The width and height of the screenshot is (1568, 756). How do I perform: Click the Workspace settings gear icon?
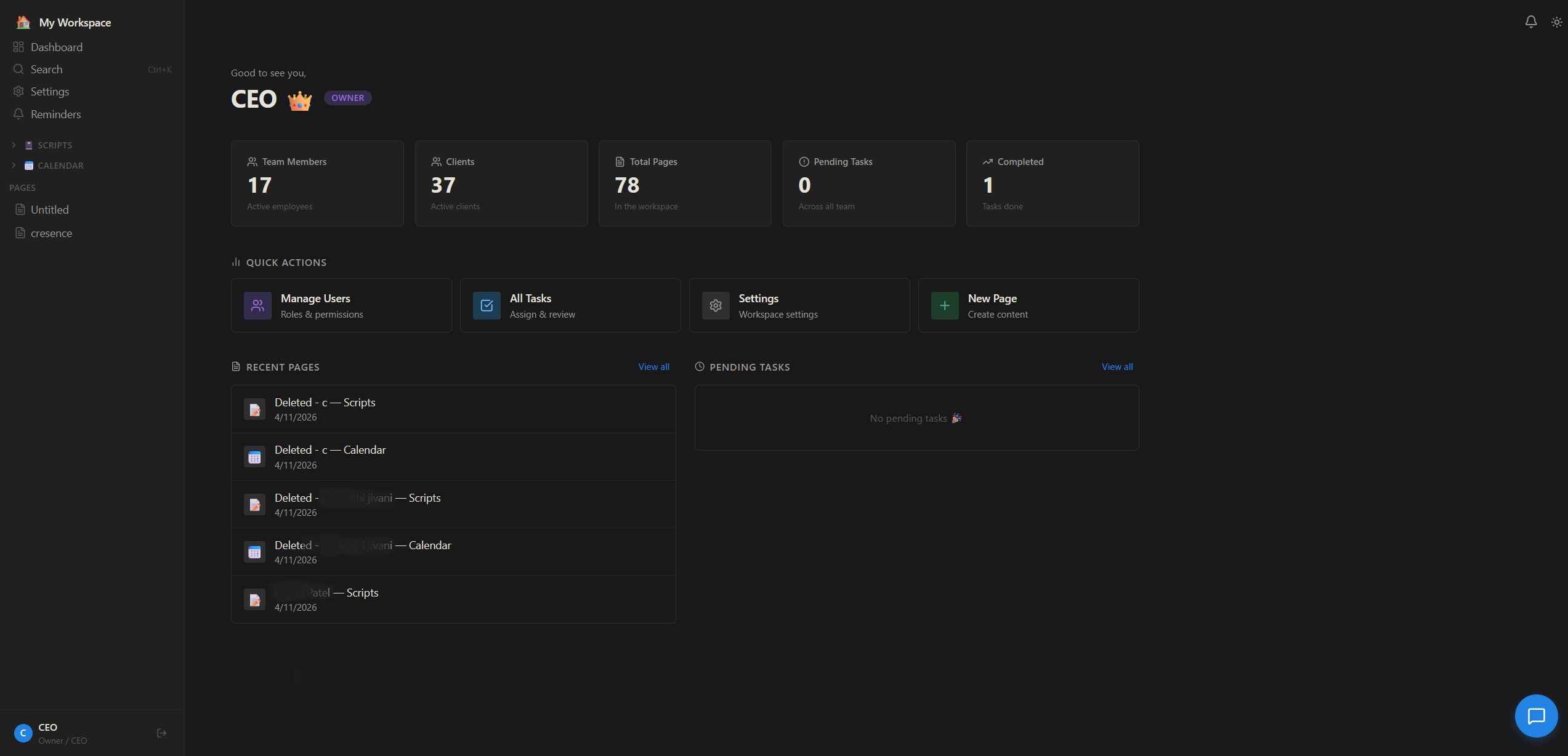[x=716, y=305]
